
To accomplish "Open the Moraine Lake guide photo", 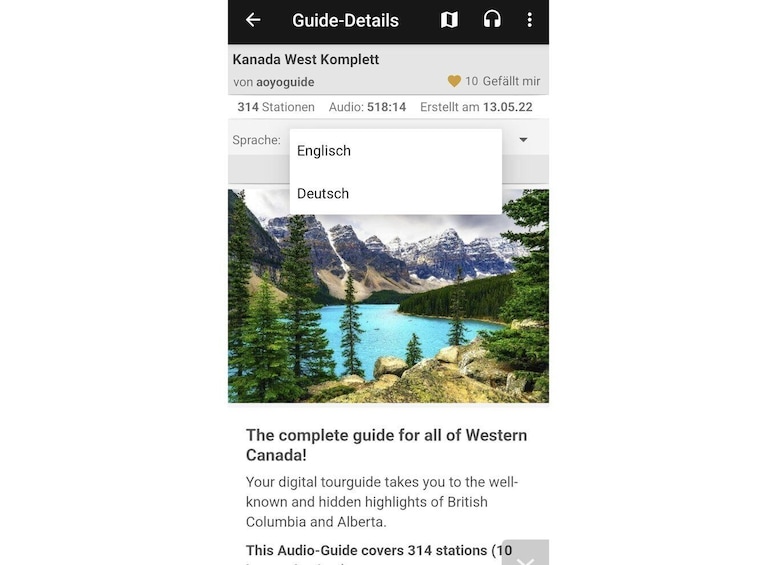I will [x=388, y=296].
